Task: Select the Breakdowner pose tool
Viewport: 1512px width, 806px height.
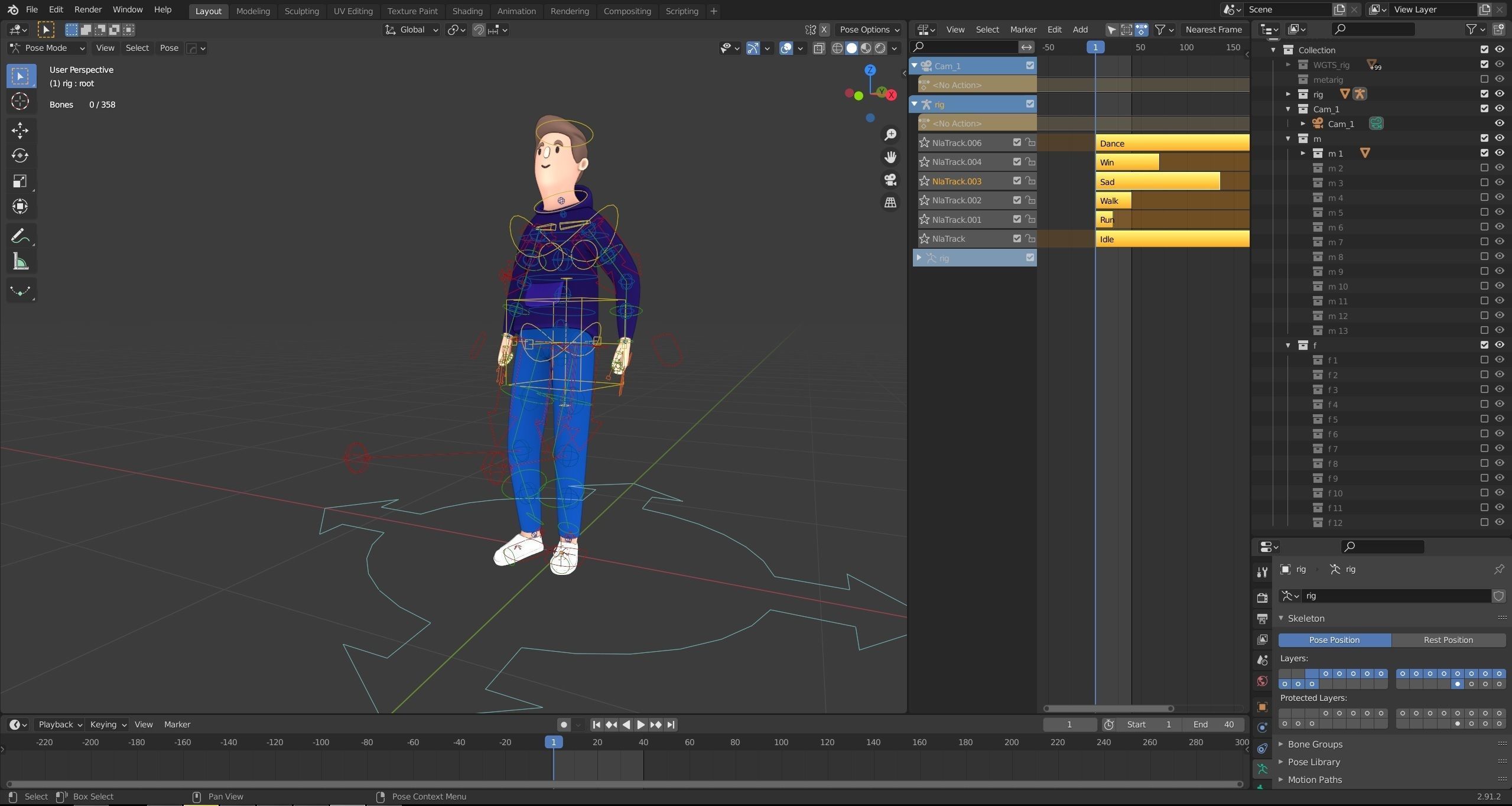Action: point(20,290)
